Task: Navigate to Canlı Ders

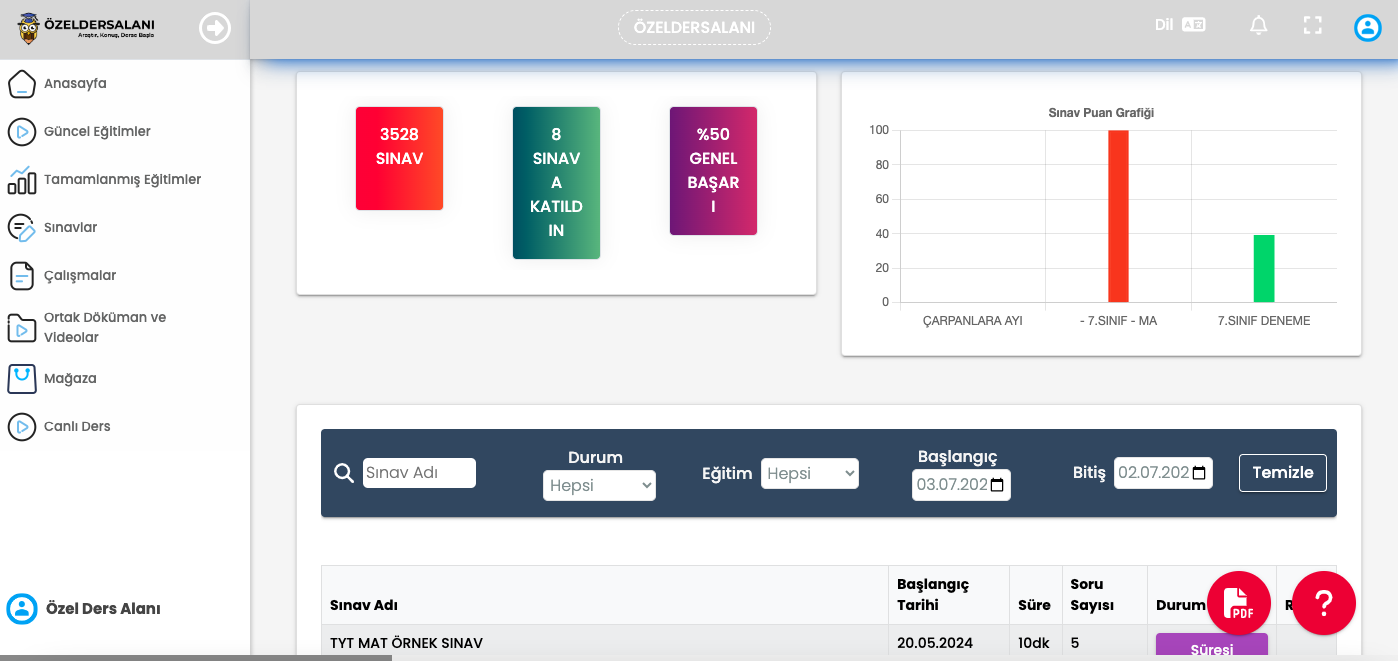Action: point(77,427)
